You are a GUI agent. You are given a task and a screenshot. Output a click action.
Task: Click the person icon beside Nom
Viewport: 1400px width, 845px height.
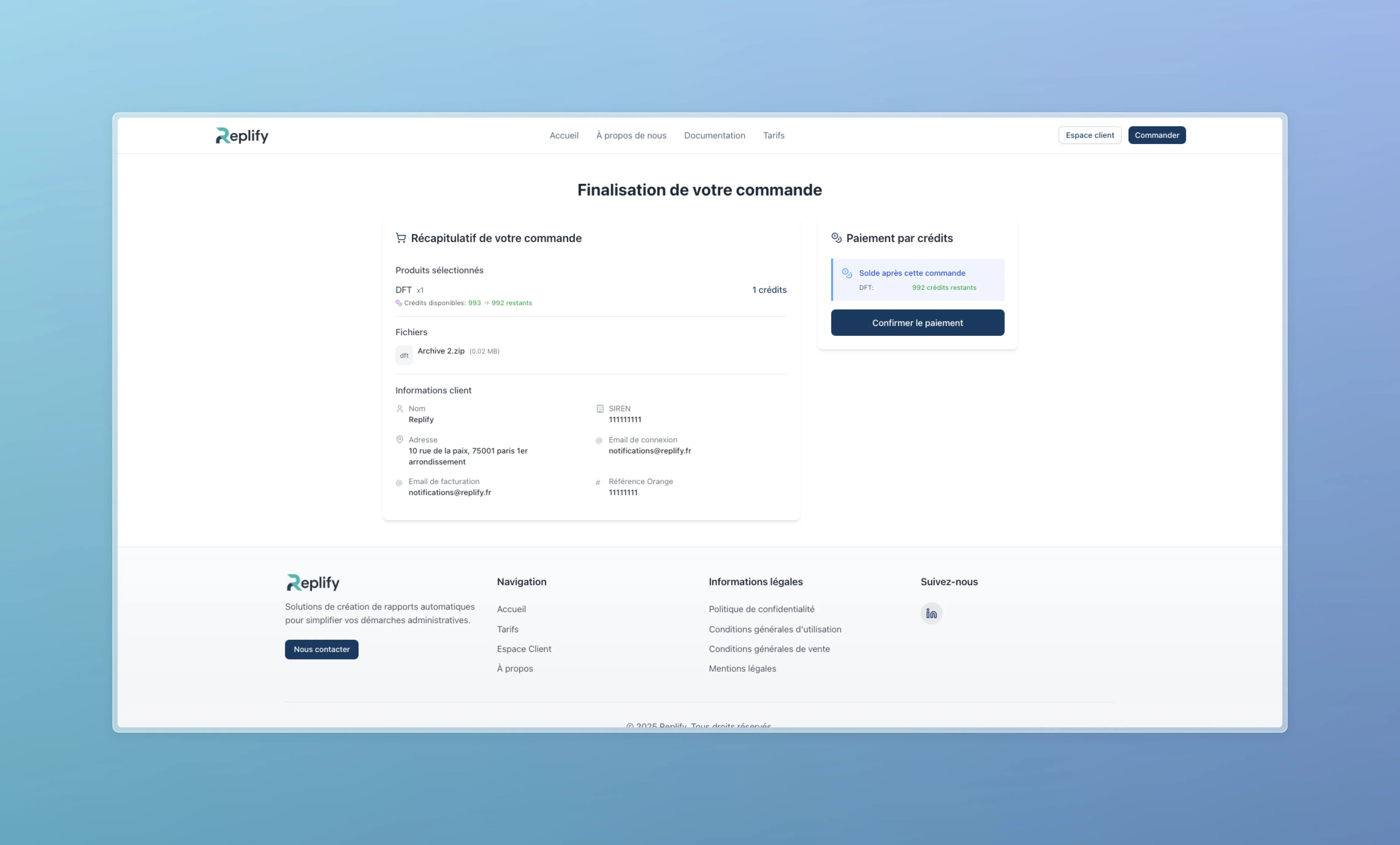pyautogui.click(x=399, y=409)
